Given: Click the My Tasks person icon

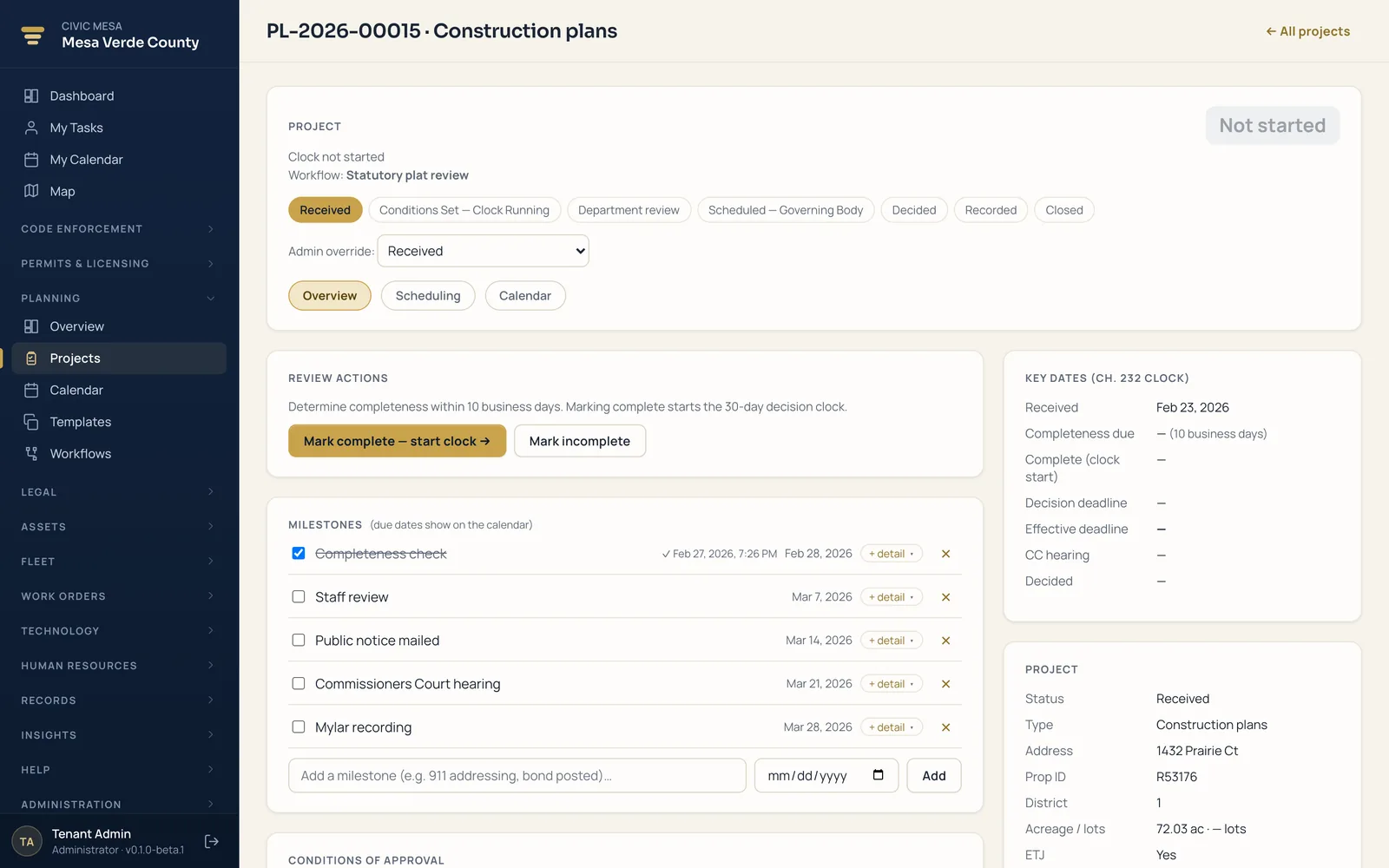Looking at the screenshot, I should [x=31, y=128].
